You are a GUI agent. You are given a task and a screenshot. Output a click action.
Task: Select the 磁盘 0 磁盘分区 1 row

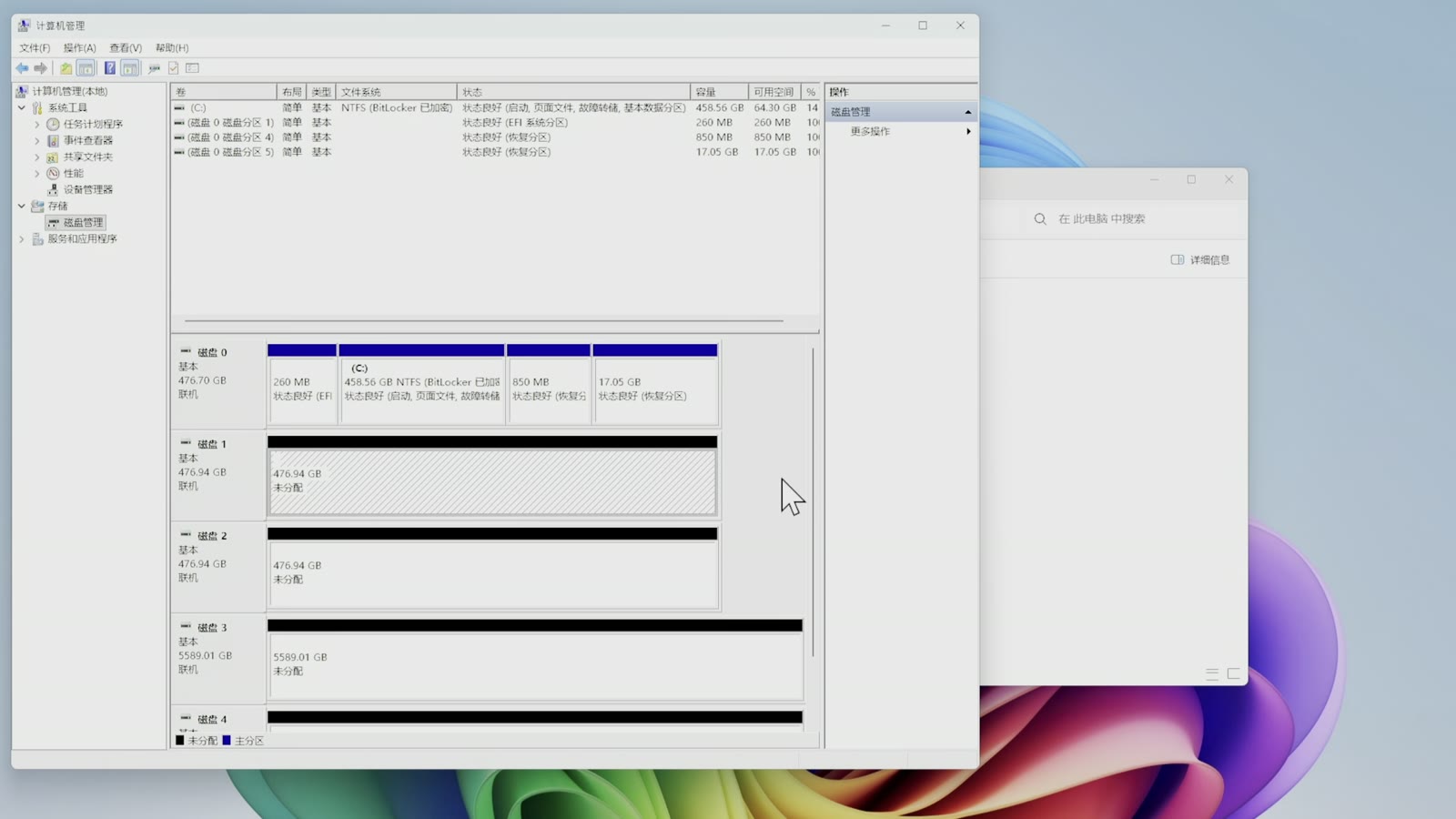tap(496, 122)
